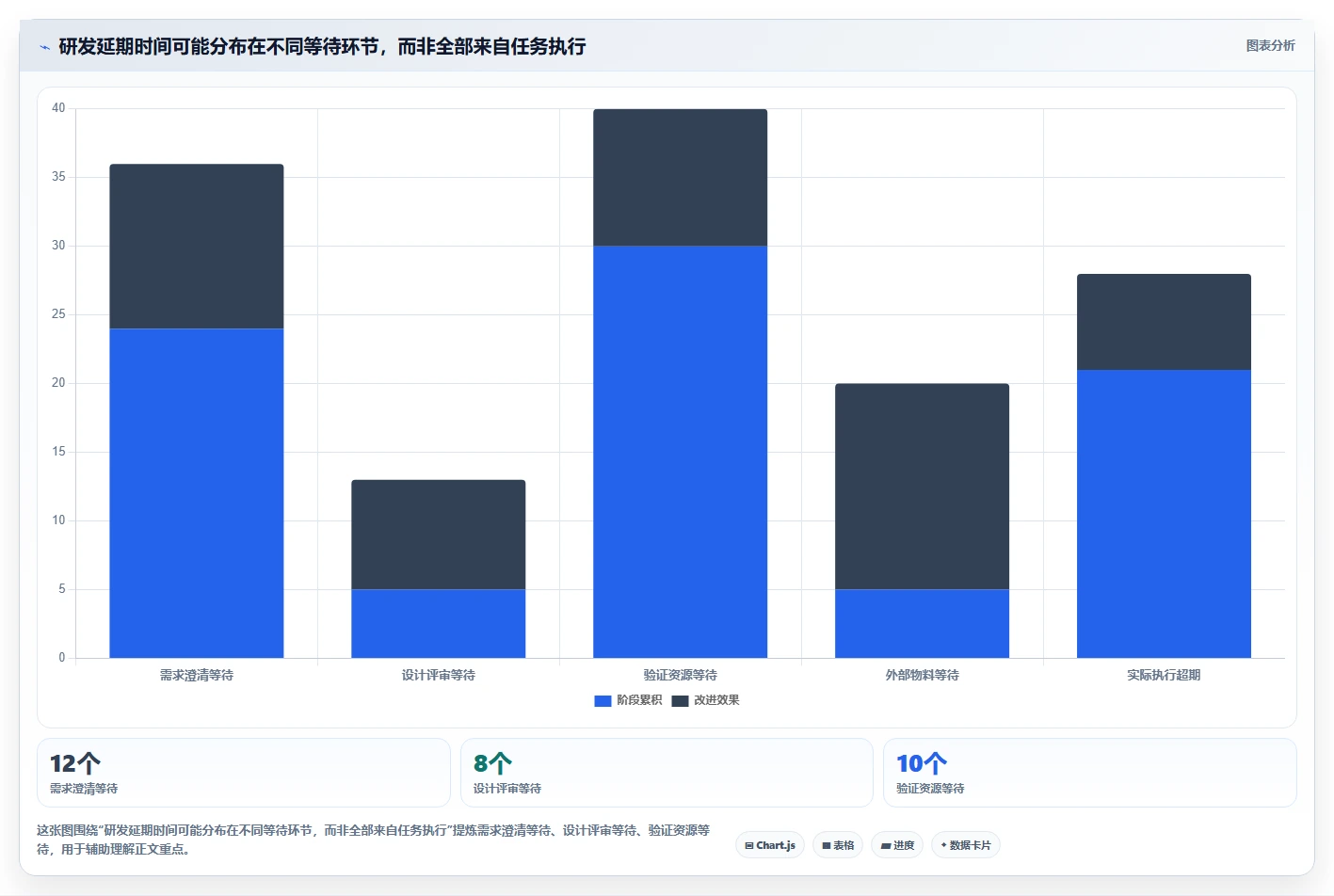Toggle 阶段累积 blue legend swatch
This screenshot has width=1334, height=896.
coord(603,700)
